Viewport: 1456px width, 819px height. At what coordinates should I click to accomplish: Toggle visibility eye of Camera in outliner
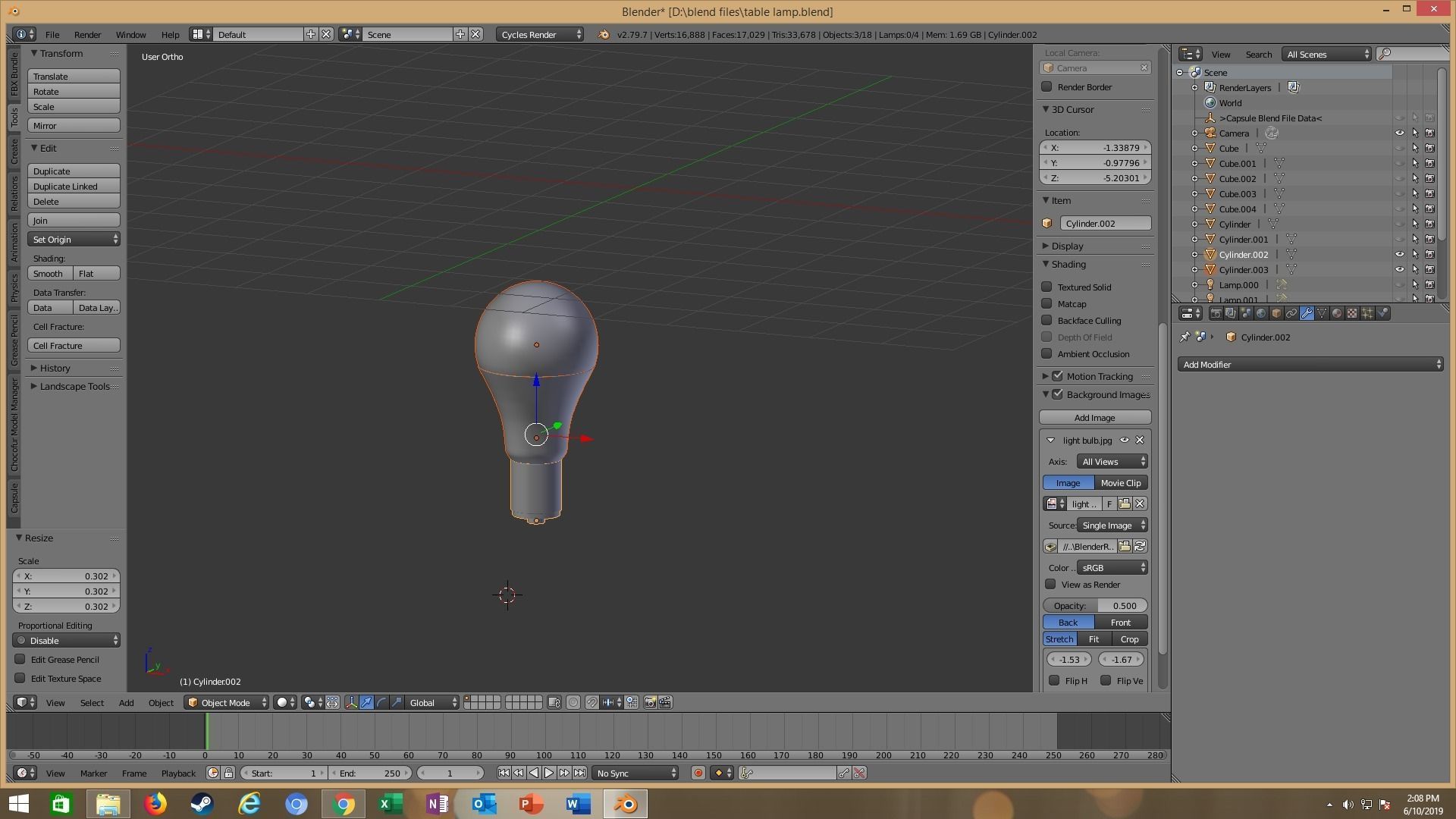tap(1400, 133)
